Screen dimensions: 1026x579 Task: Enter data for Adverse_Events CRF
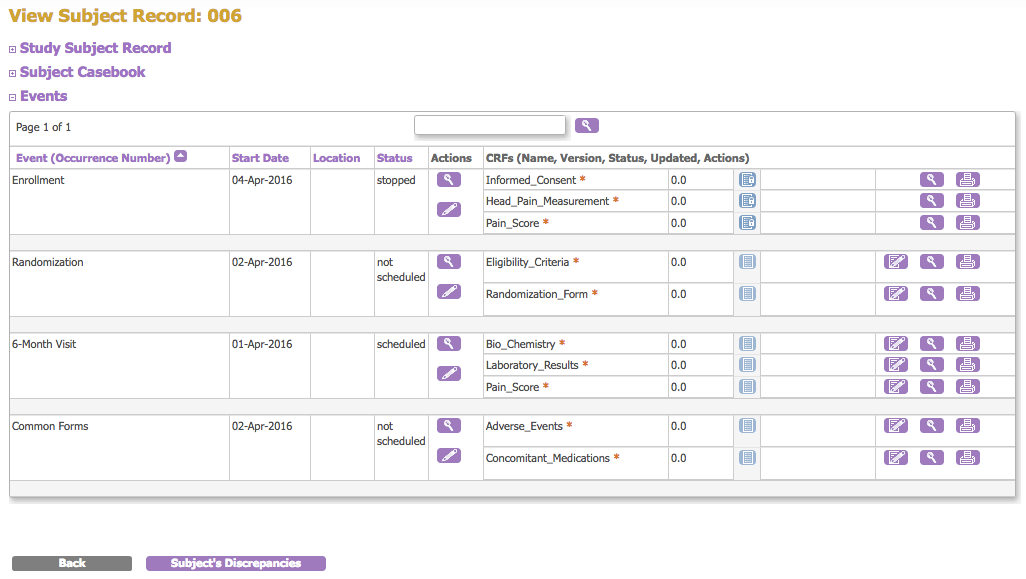pos(896,426)
